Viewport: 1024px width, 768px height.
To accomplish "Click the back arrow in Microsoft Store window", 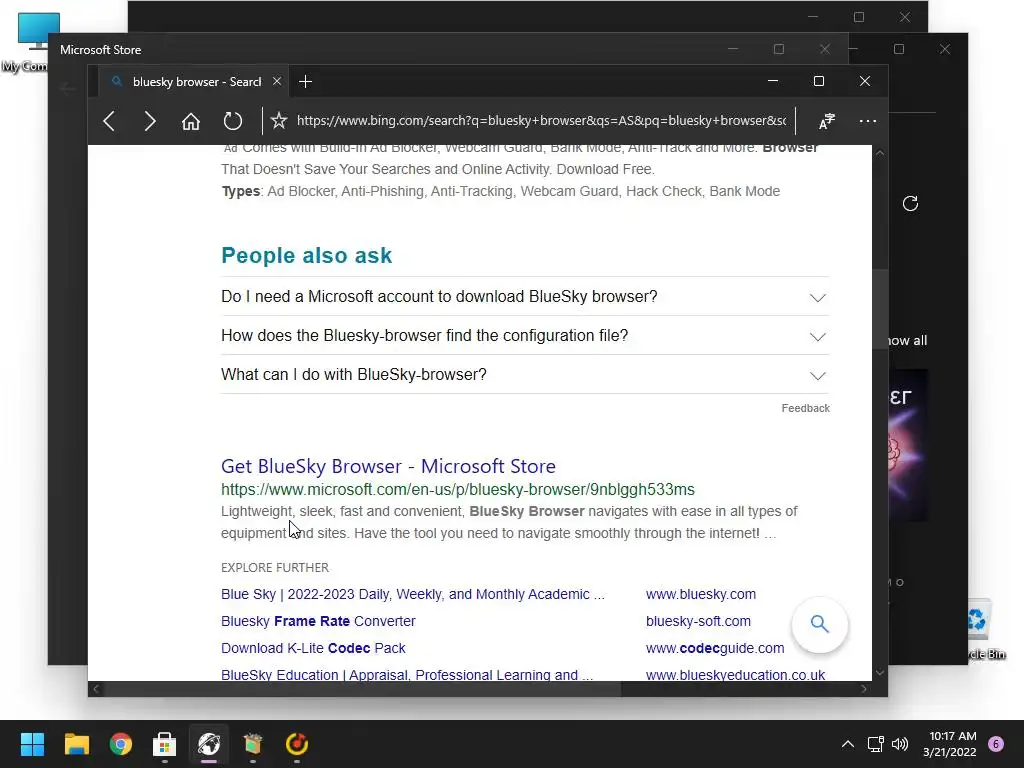I will 67,89.
